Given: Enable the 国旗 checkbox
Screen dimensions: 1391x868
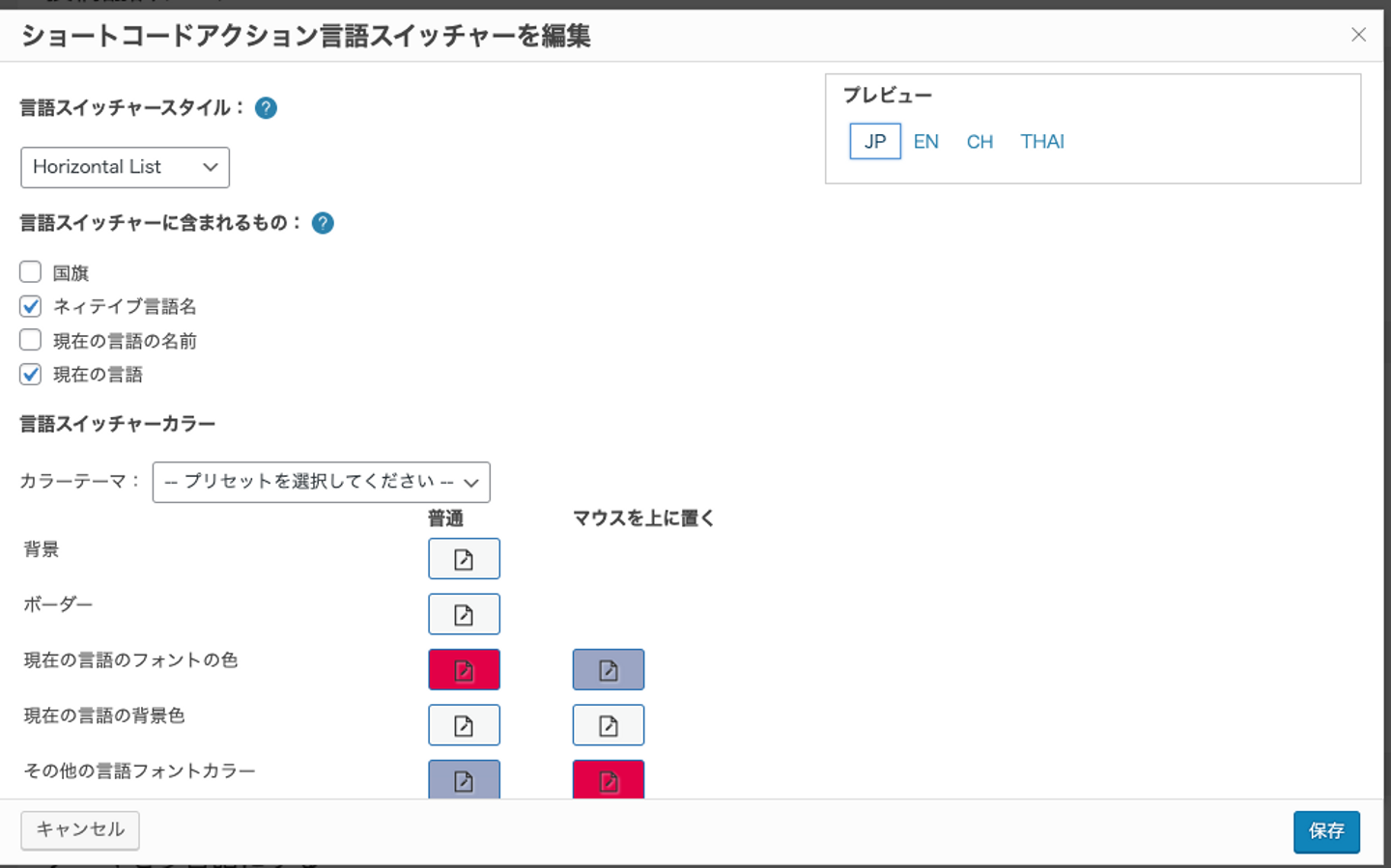Looking at the screenshot, I should [31, 272].
